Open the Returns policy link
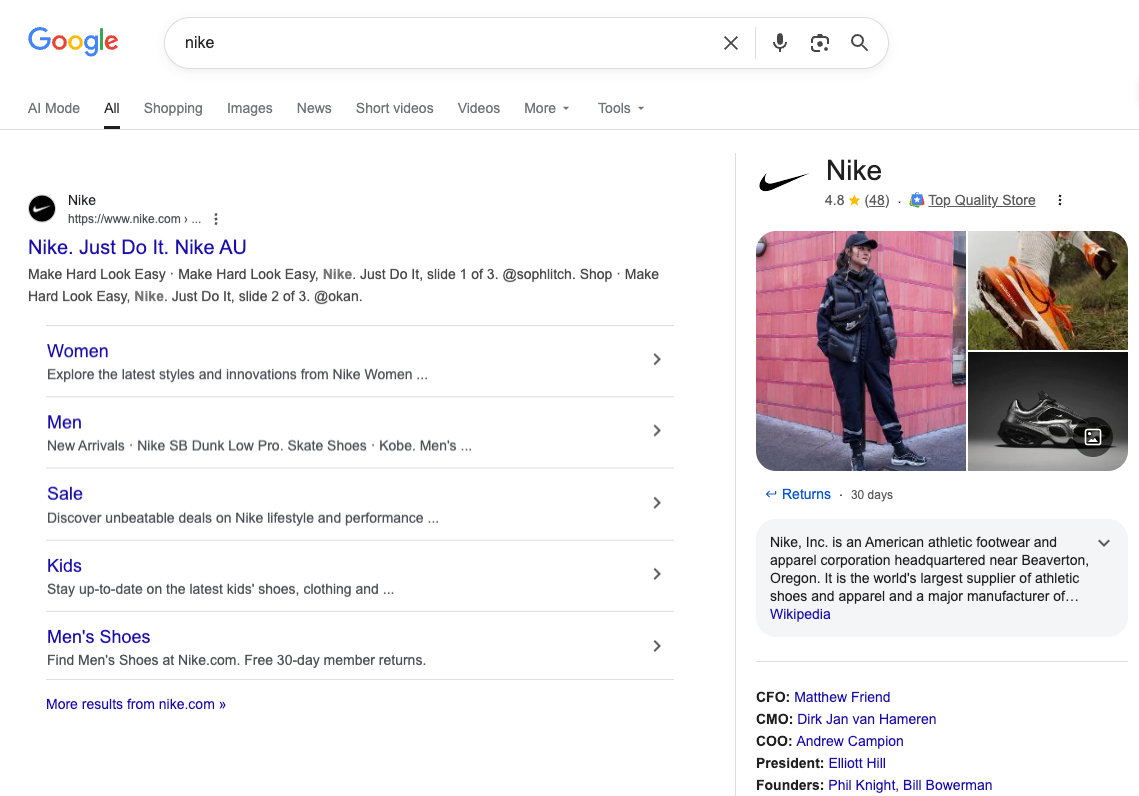Screen dimensions: 1139x796 (x=806, y=494)
